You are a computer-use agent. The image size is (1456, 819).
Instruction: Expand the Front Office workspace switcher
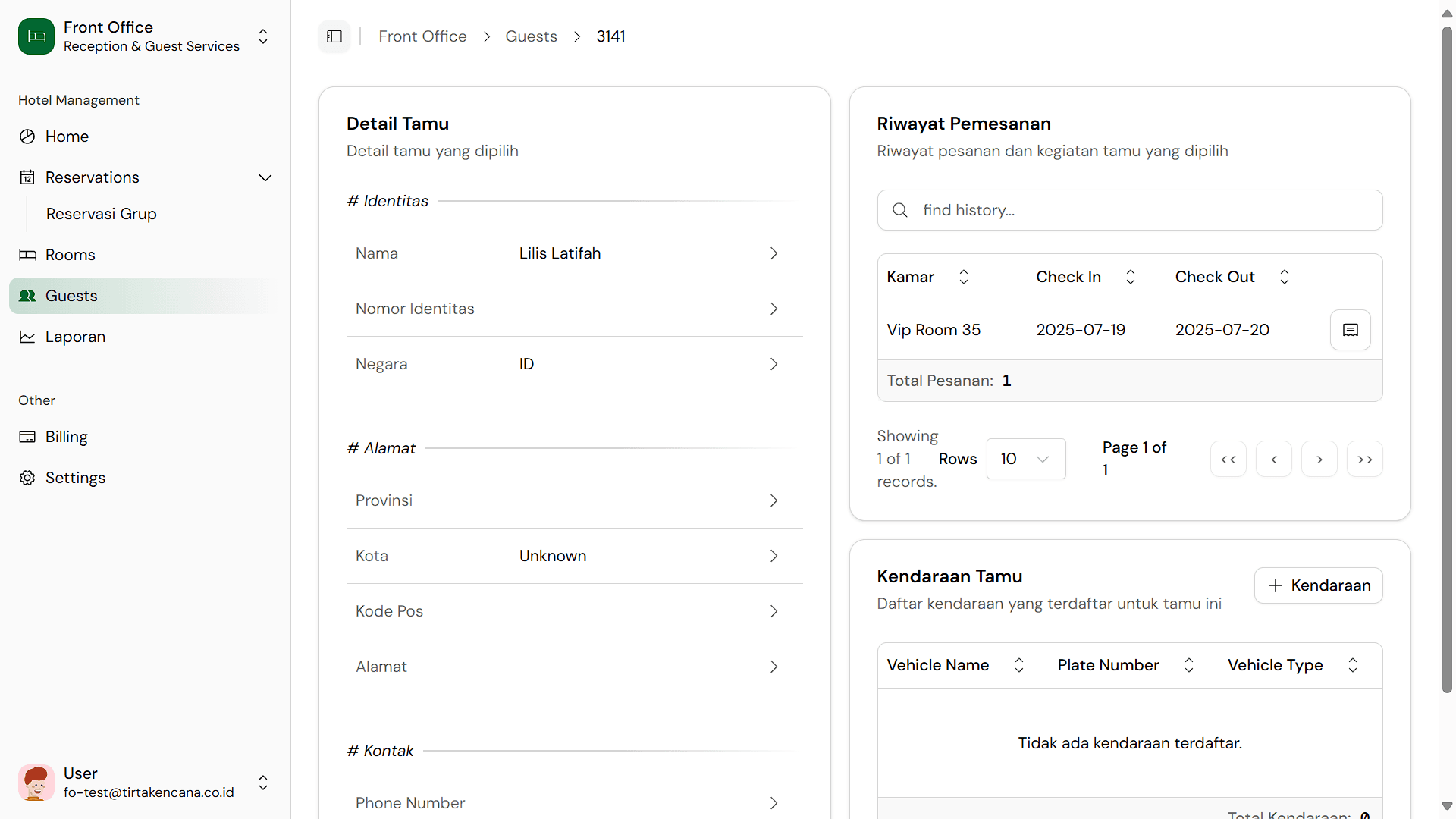tap(263, 36)
